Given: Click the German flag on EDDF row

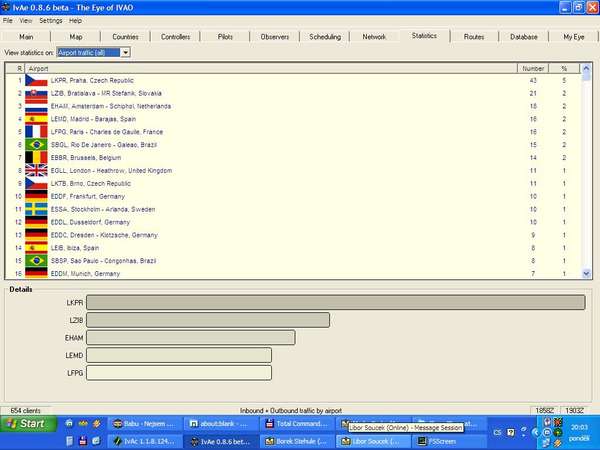Looking at the screenshot, I should (x=36, y=196).
